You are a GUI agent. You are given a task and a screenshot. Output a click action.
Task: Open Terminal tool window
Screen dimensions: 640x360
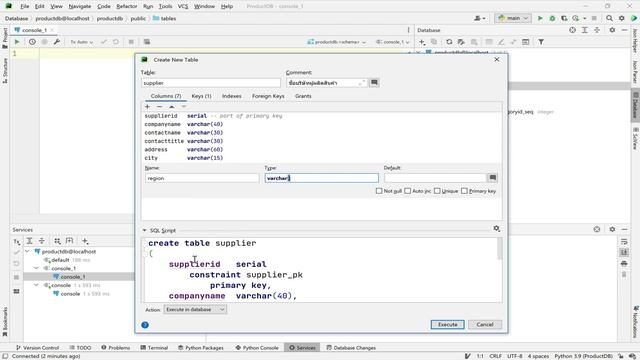click(x=154, y=348)
